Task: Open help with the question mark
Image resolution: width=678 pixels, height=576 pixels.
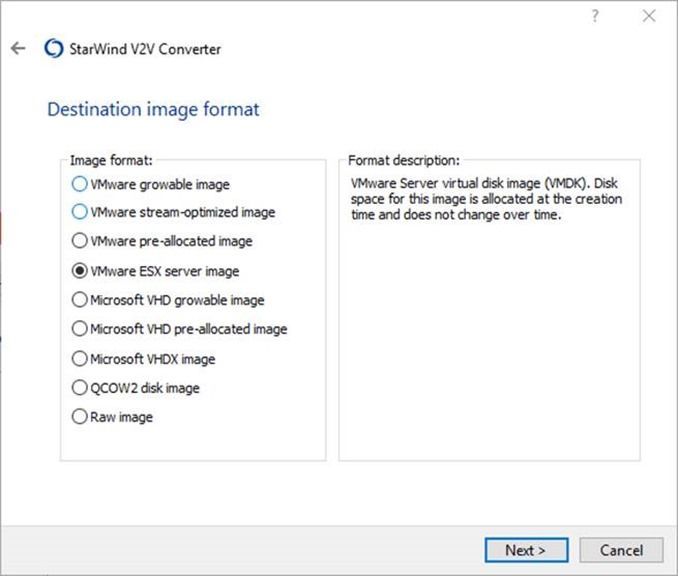Action: pyautogui.click(x=595, y=16)
